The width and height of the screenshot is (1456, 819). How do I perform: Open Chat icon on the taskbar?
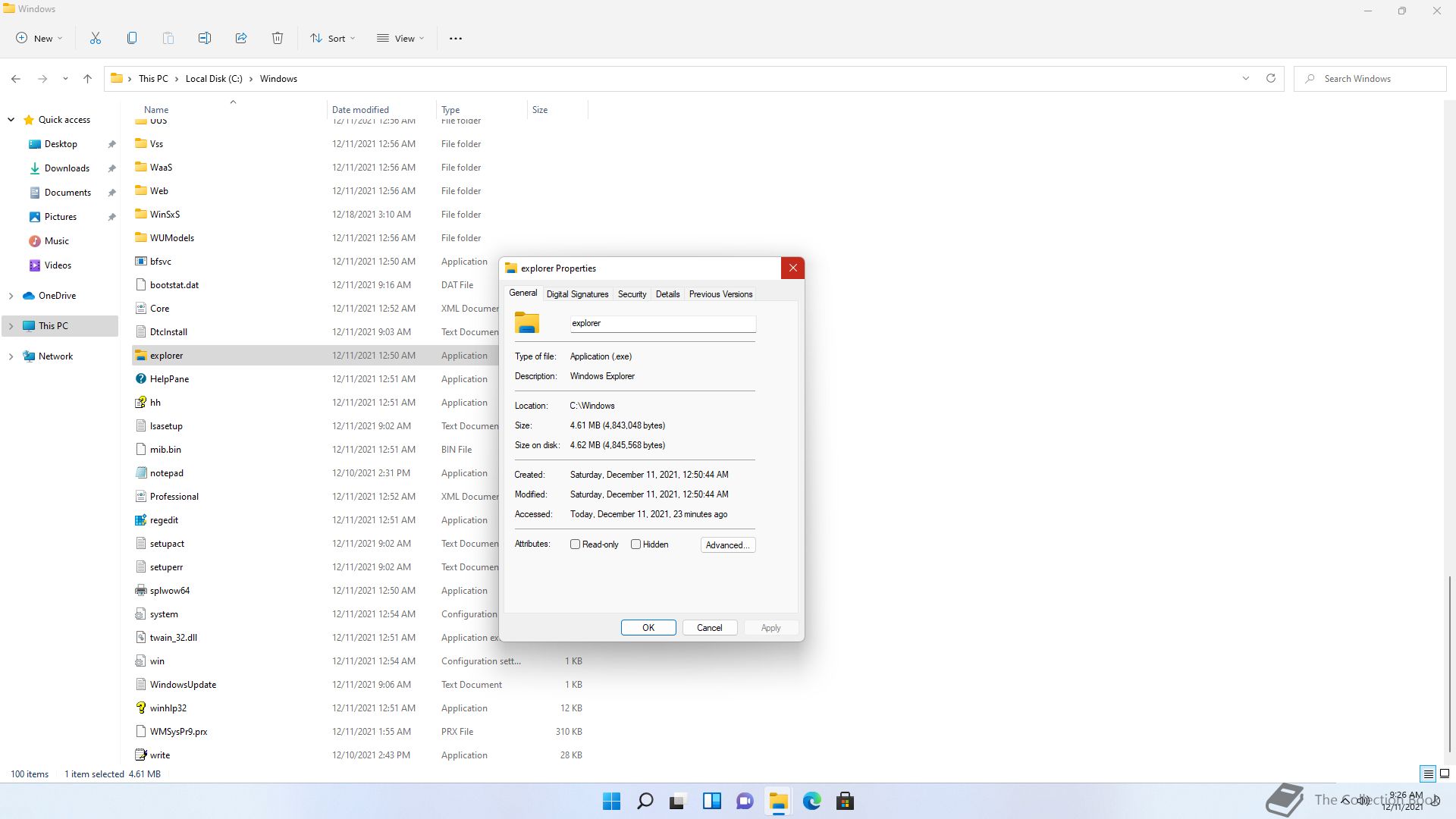(x=745, y=801)
